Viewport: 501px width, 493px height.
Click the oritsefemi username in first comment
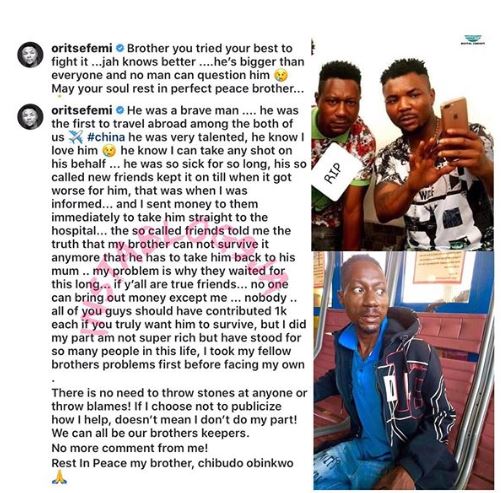click(x=82, y=48)
